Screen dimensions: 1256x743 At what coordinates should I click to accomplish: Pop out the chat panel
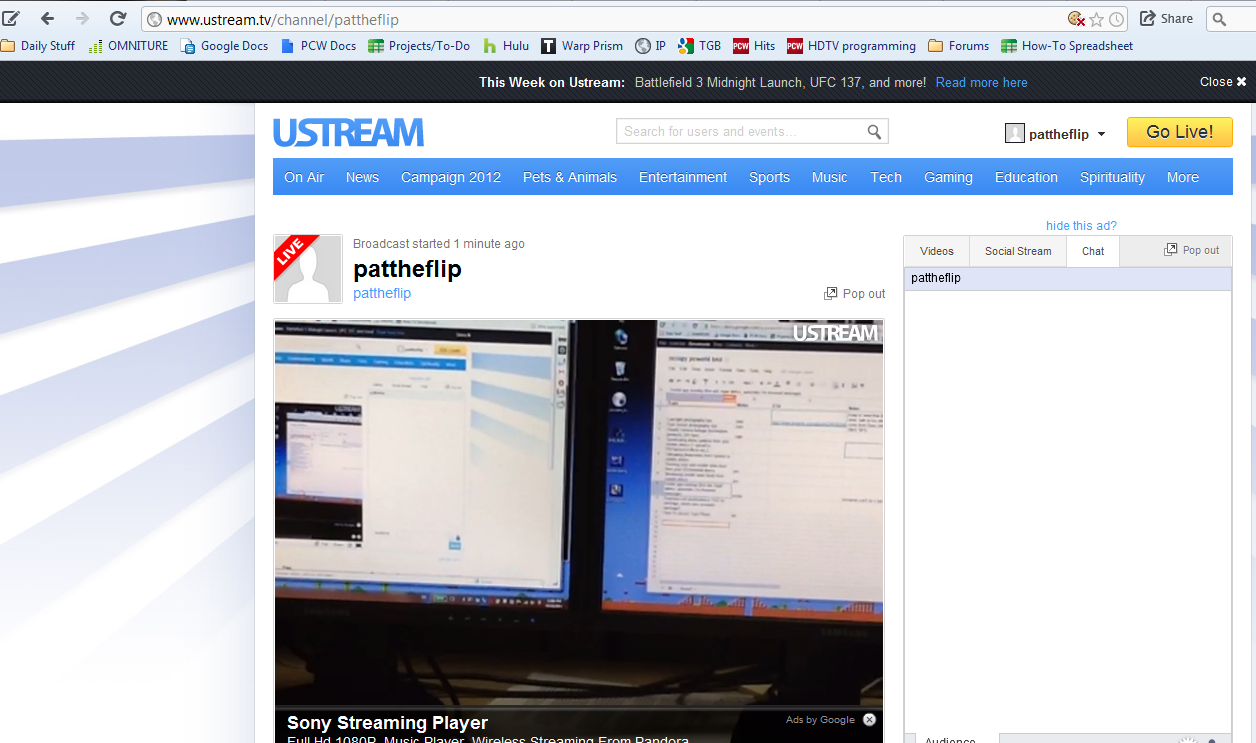click(1192, 250)
